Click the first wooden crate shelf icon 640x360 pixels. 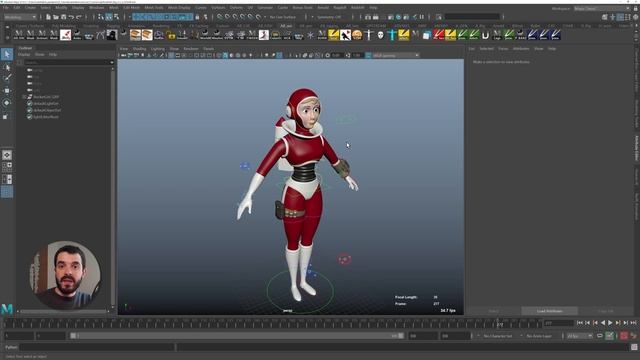pyautogui.click(x=136, y=35)
